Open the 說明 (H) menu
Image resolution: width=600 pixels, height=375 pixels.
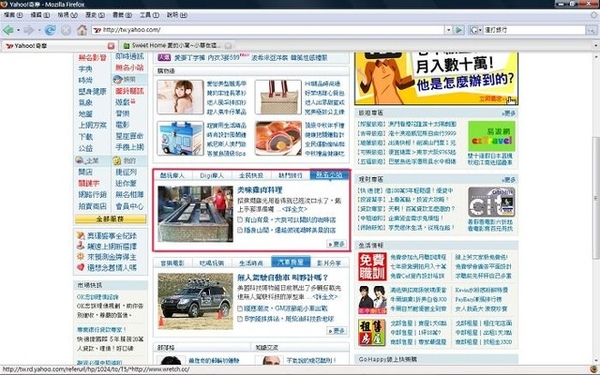[177, 15]
